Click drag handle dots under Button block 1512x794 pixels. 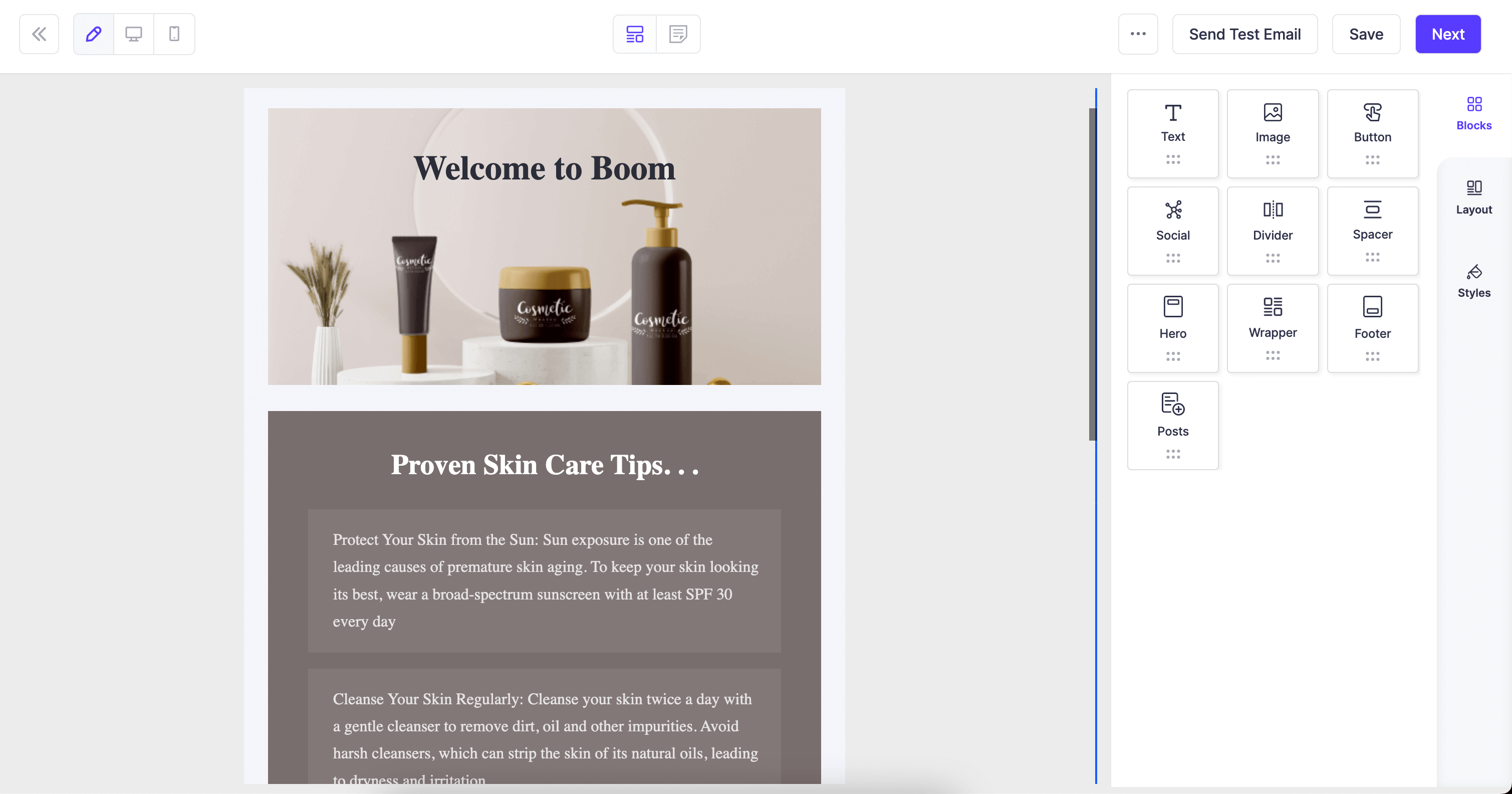[x=1372, y=160]
